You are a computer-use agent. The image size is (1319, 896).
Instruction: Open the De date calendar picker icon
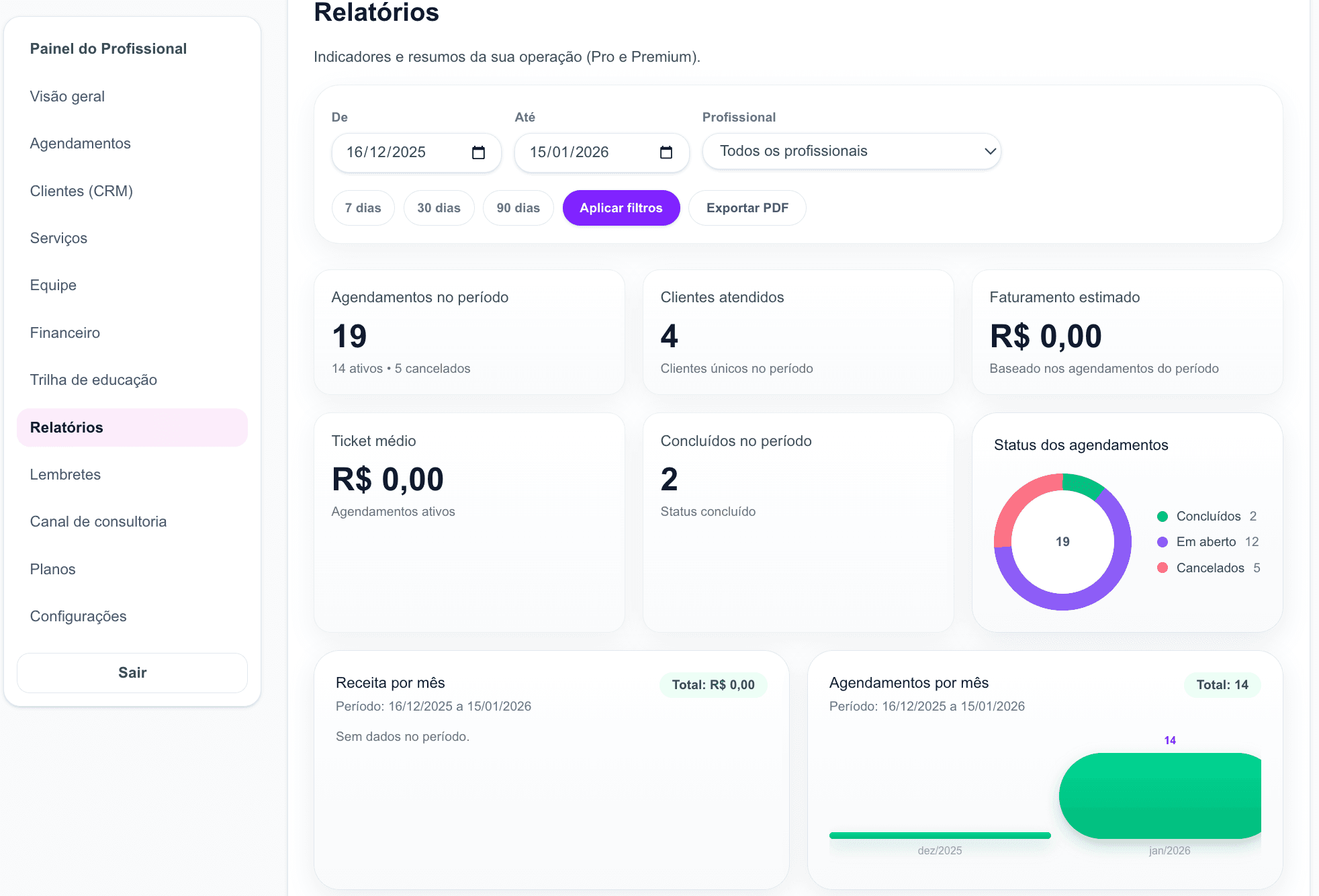click(x=478, y=152)
